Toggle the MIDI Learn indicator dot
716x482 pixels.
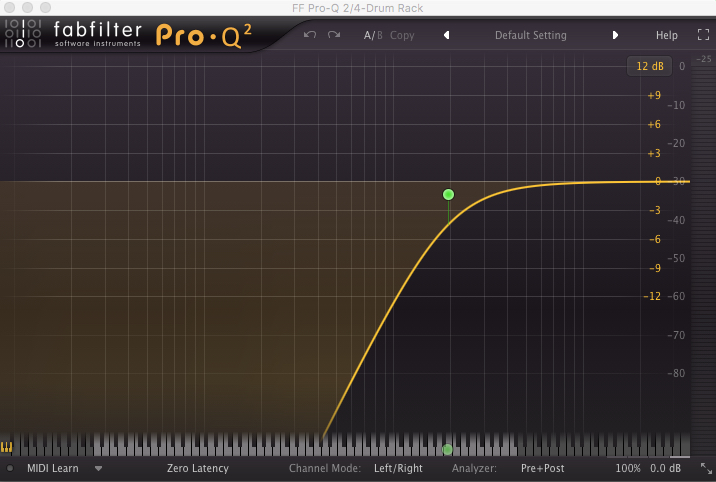[10, 468]
